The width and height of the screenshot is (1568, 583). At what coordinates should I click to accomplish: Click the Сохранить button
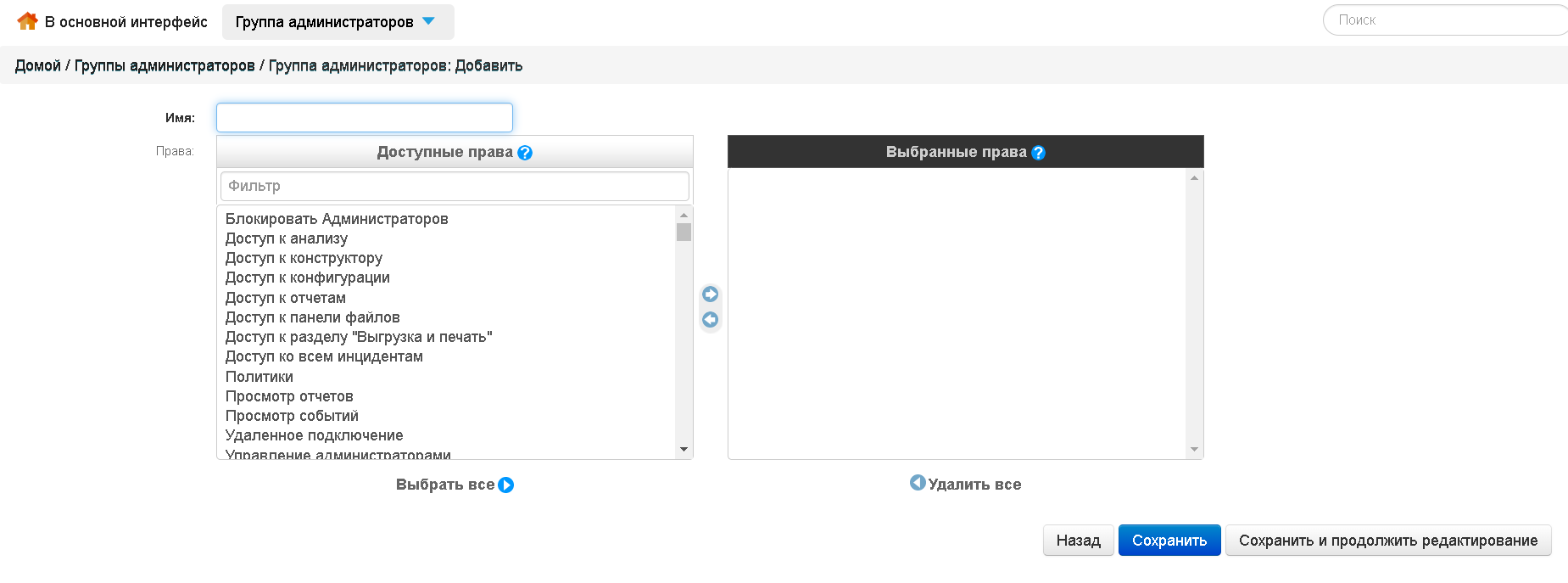click(x=1169, y=541)
